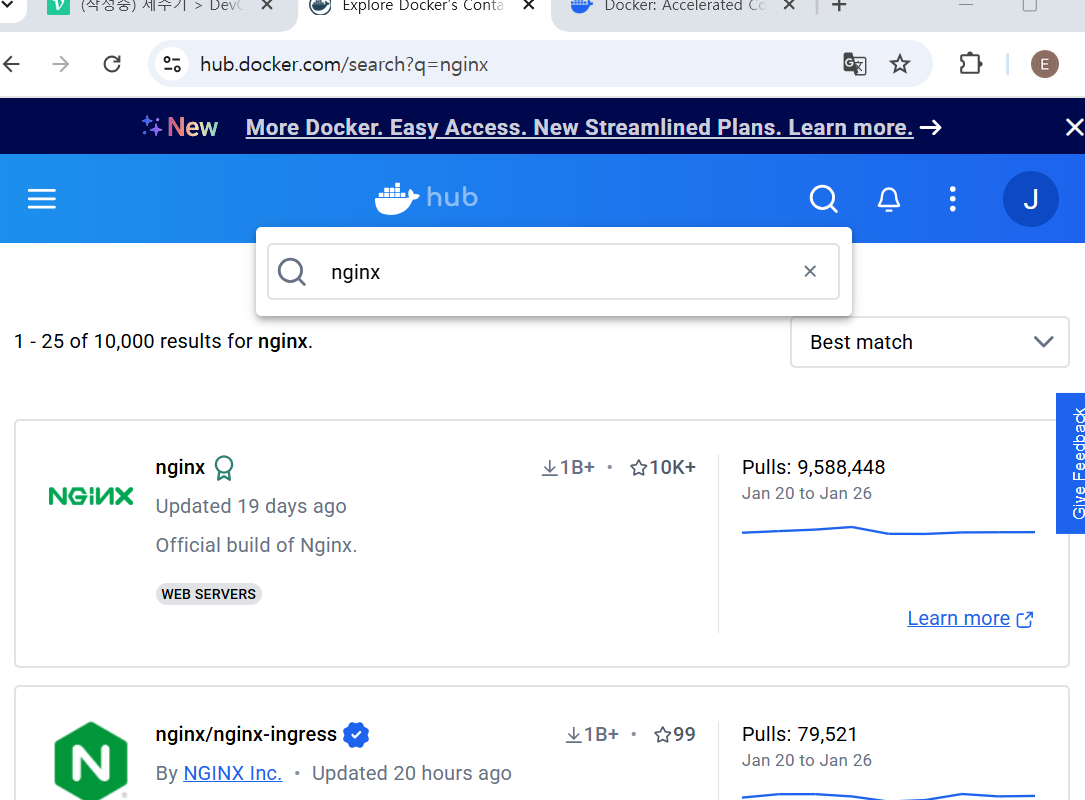Click the 10K+ stars on nginx

click(663, 468)
